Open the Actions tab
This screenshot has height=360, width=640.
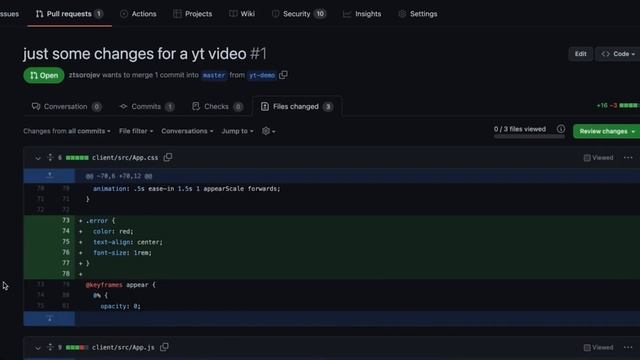(x=138, y=14)
